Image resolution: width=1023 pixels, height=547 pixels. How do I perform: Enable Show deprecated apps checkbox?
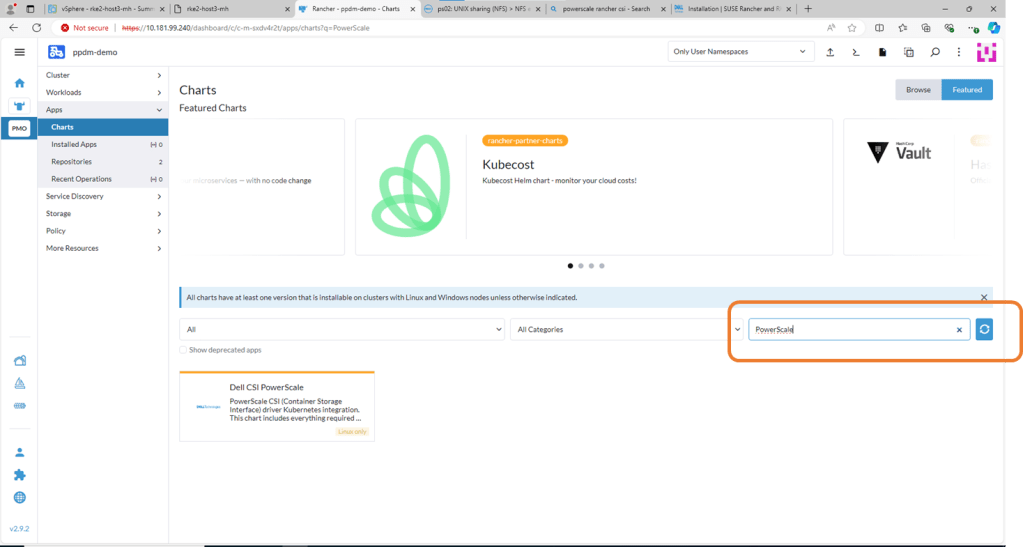[x=184, y=350]
